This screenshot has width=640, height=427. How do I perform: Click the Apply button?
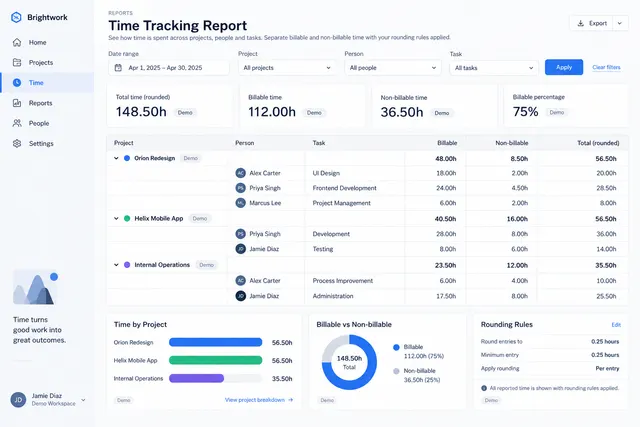(564, 67)
